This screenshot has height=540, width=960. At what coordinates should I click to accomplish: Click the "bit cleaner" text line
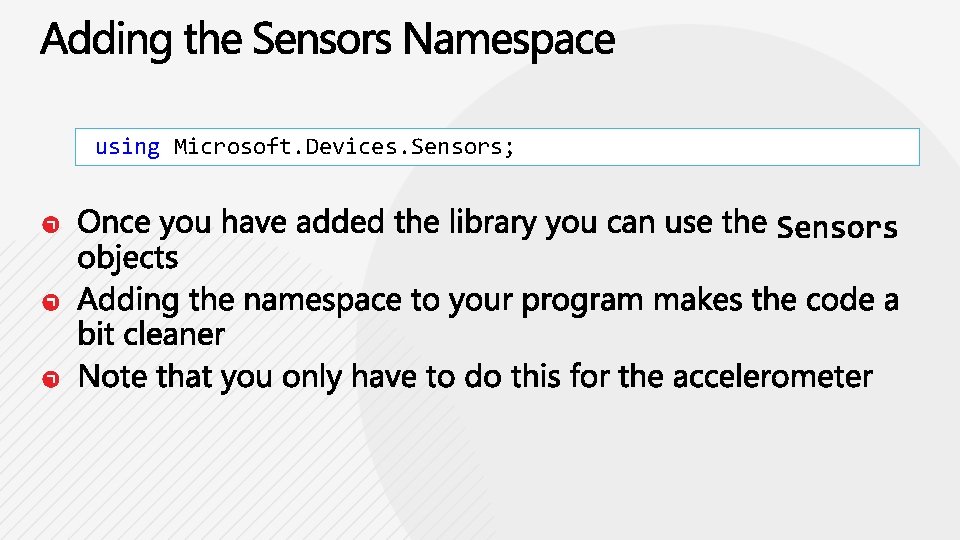(151, 334)
